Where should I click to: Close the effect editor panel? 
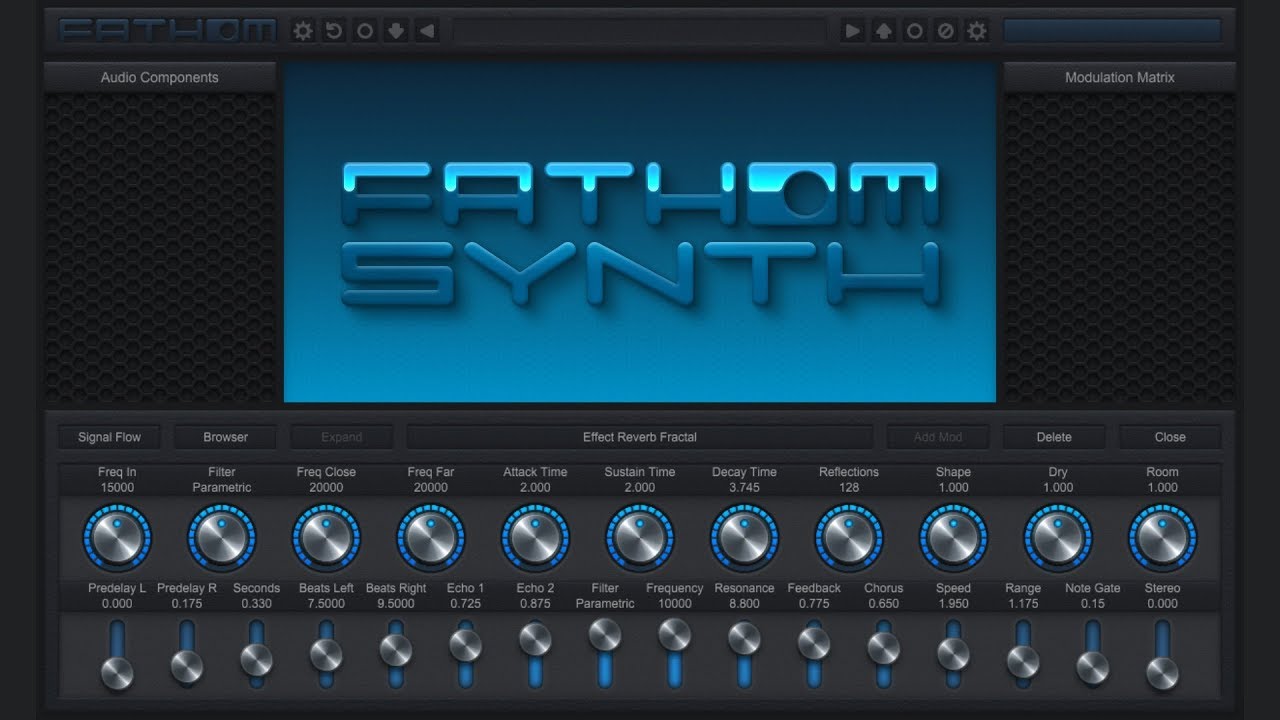(x=1170, y=437)
